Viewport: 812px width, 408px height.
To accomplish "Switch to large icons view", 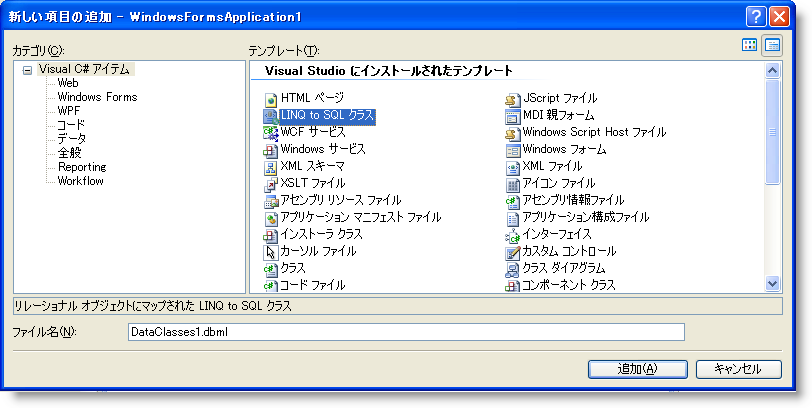I will 749,45.
